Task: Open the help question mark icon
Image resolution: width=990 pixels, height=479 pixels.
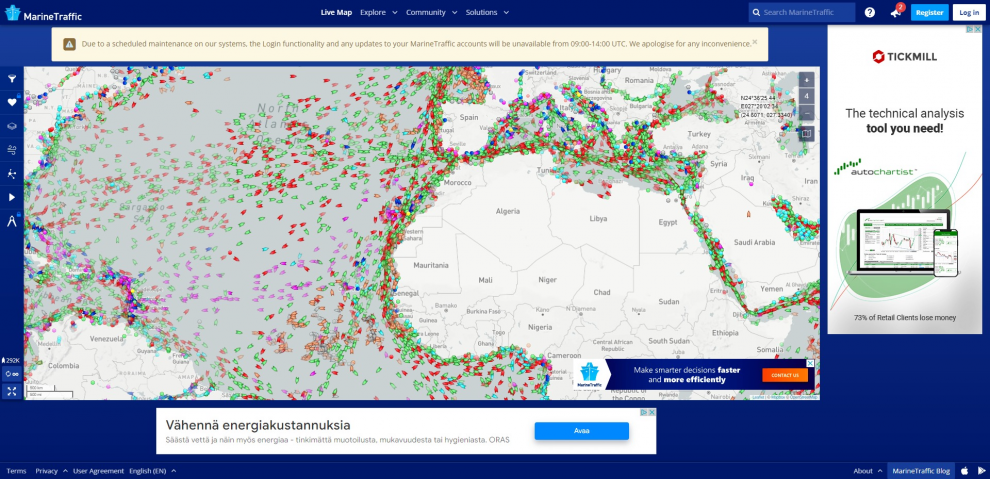Action: coord(869,12)
